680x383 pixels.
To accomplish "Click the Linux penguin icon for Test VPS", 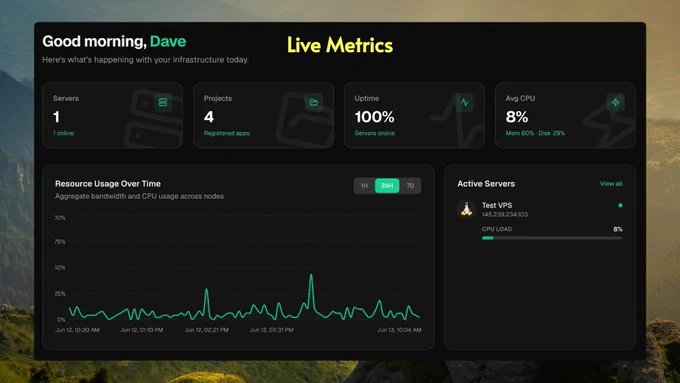I will pyautogui.click(x=467, y=209).
